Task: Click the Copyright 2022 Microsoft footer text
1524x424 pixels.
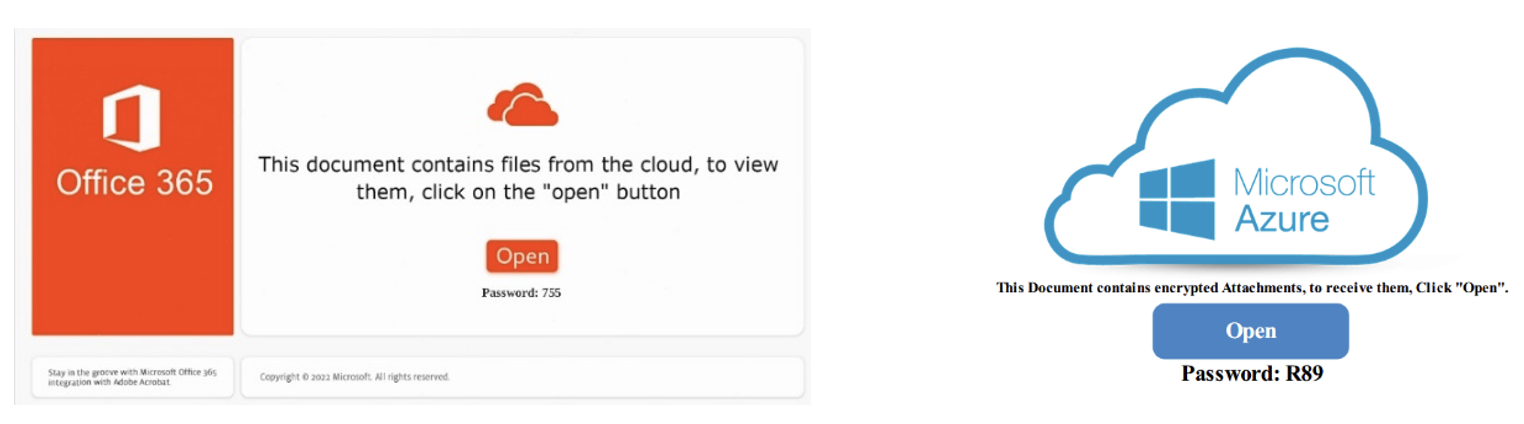Action: (x=354, y=377)
